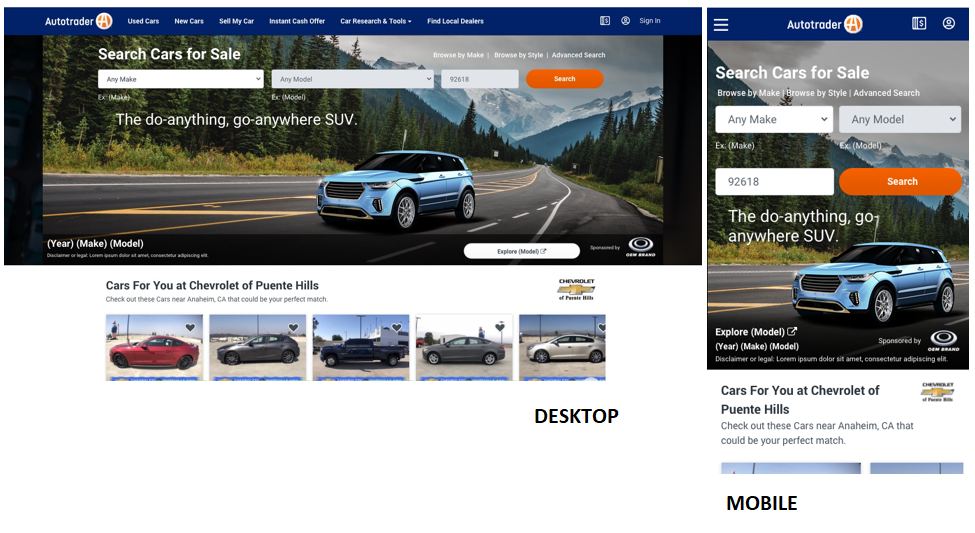The width and height of the screenshot is (975, 533).
Task: Open Instant Cash Offer from the navigation bar
Action: [x=297, y=21]
